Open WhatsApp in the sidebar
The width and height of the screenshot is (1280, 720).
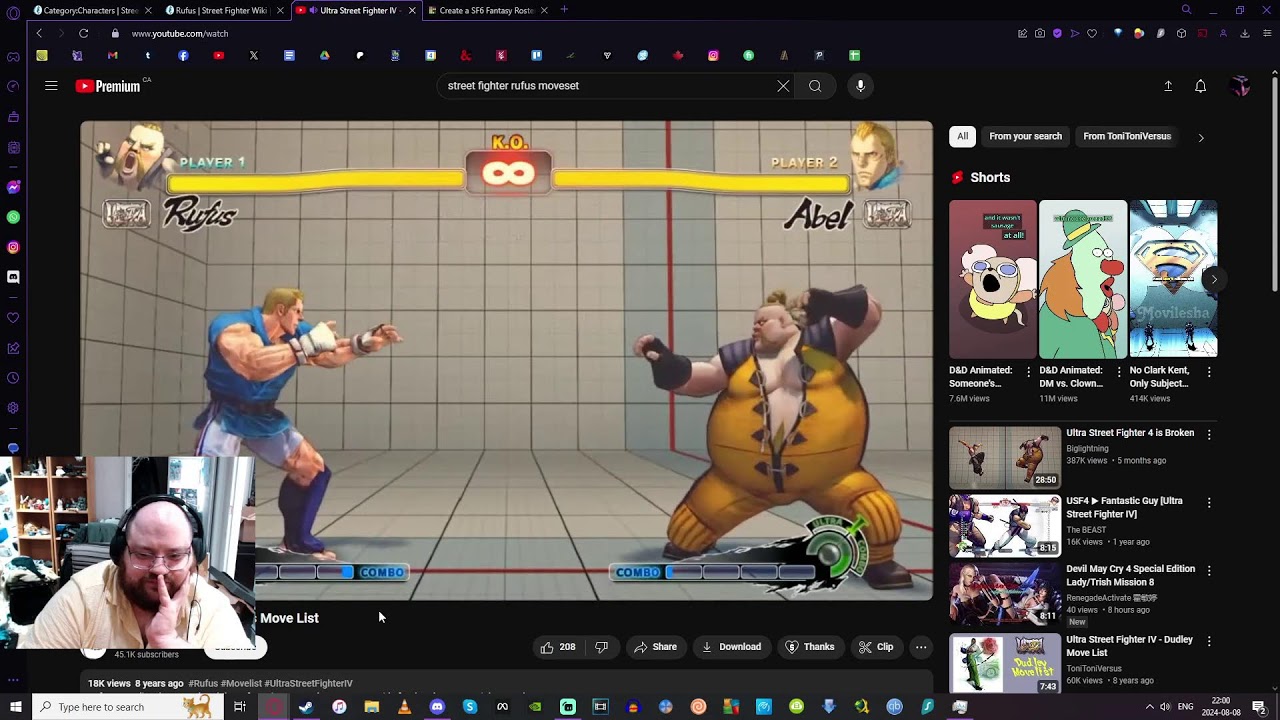(13, 217)
